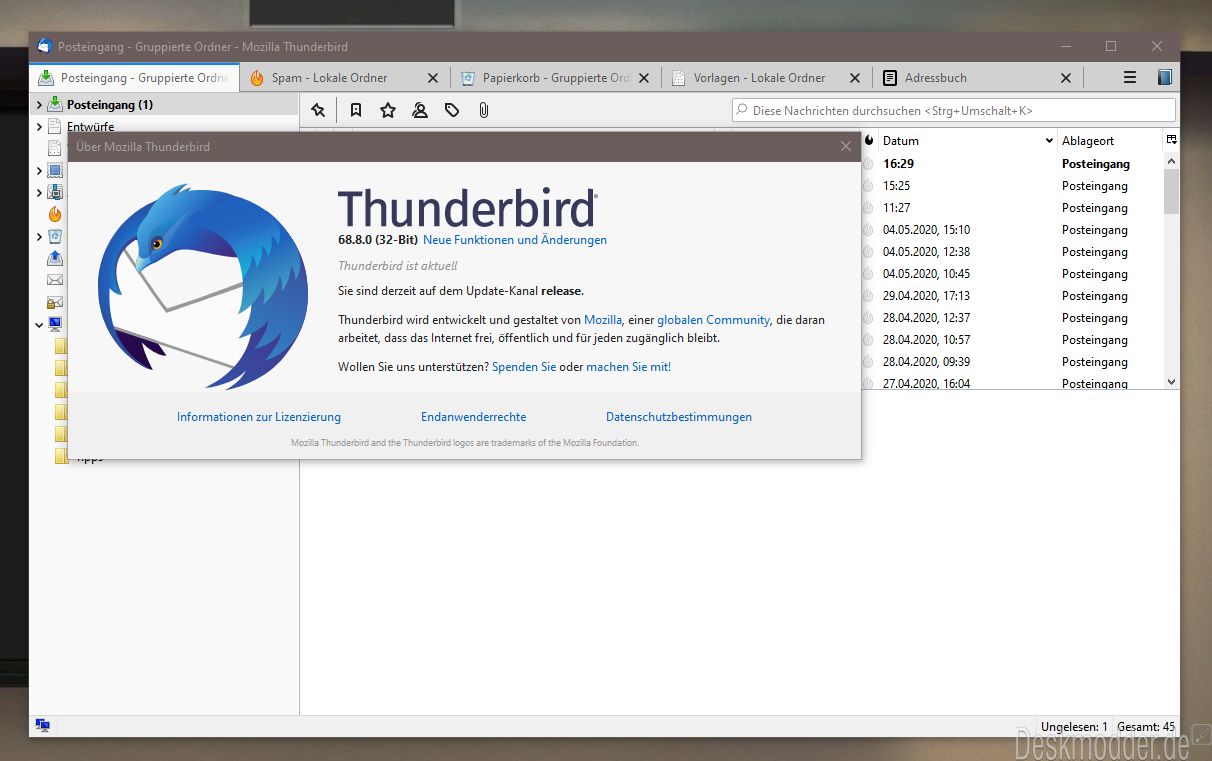Click the blue book icon beside the menu
Image resolution: width=1212 pixels, height=761 pixels.
[x=1164, y=77]
